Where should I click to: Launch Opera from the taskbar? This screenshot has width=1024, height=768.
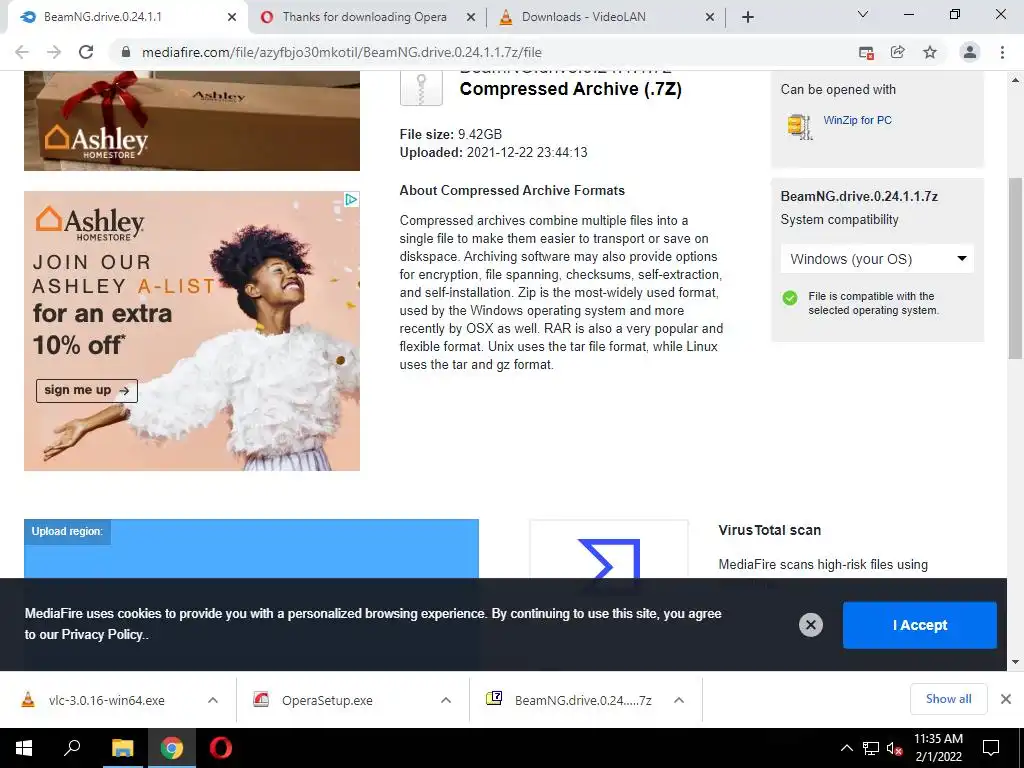(221, 748)
